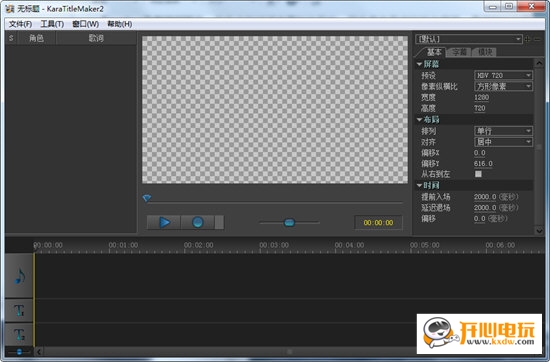Click the 高度 value 720
Image resolution: width=550 pixels, height=362 pixels.
coord(479,108)
